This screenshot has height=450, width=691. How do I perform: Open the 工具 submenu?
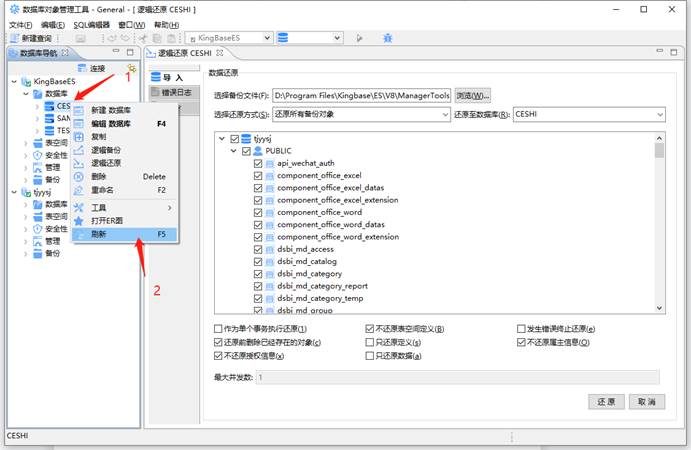[x=125, y=208]
